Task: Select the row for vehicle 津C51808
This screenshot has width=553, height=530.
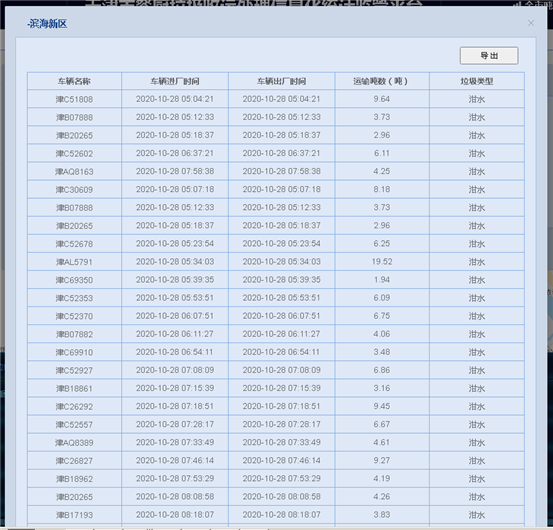Action: click(276, 99)
